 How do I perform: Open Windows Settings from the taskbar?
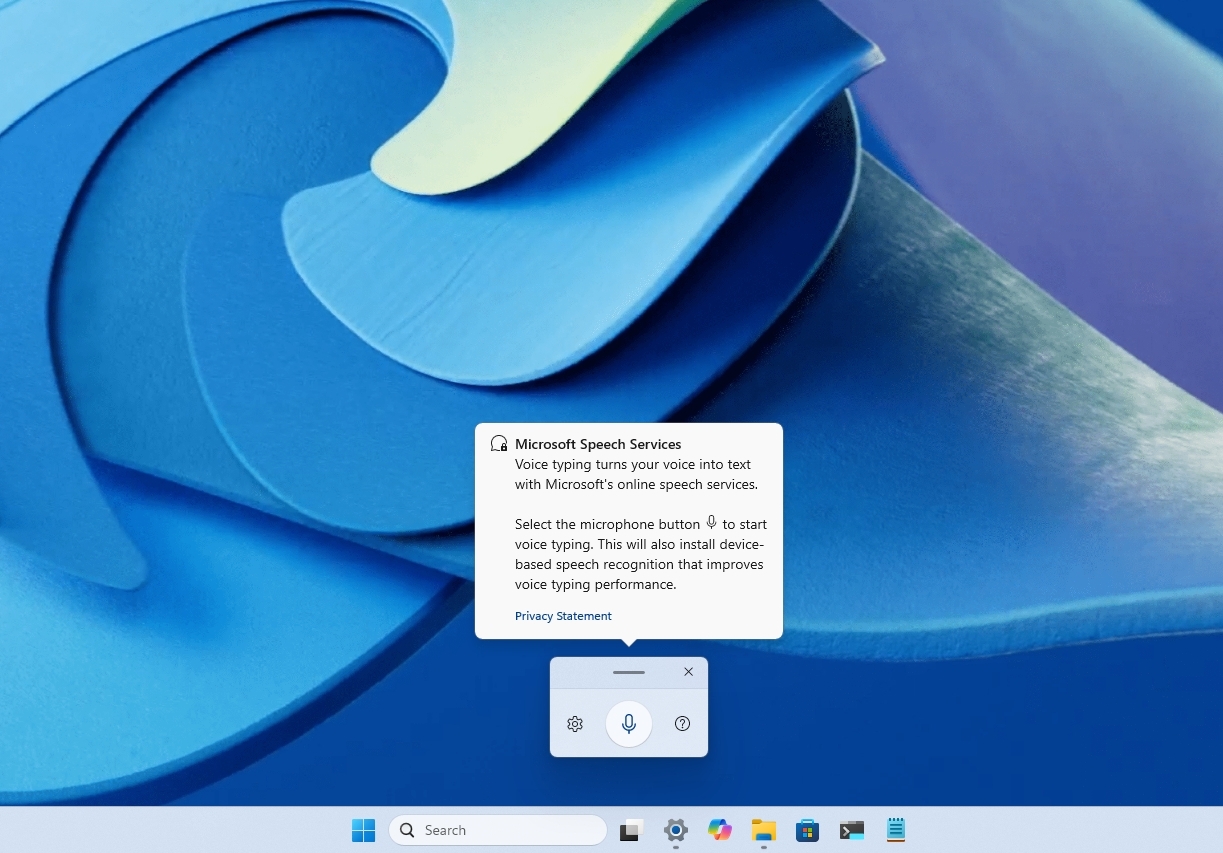click(x=675, y=830)
